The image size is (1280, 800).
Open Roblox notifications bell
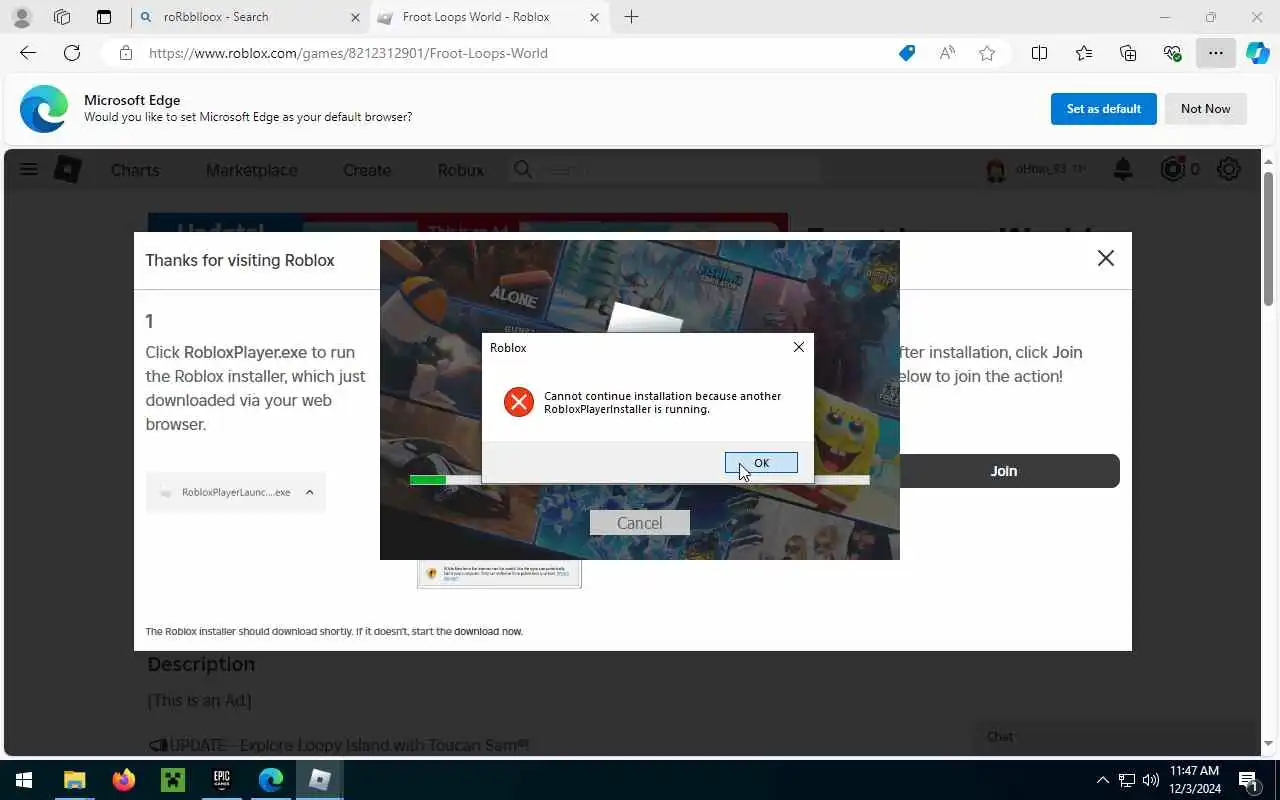pyautogui.click(x=1123, y=169)
